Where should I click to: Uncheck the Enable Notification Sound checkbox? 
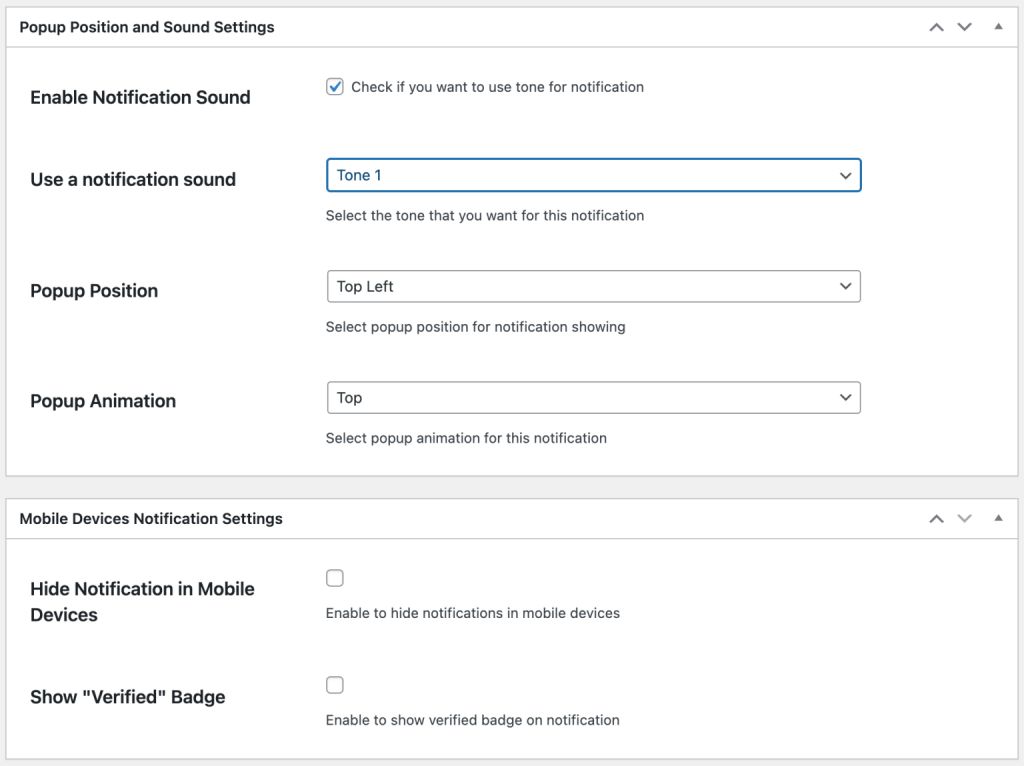click(335, 86)
